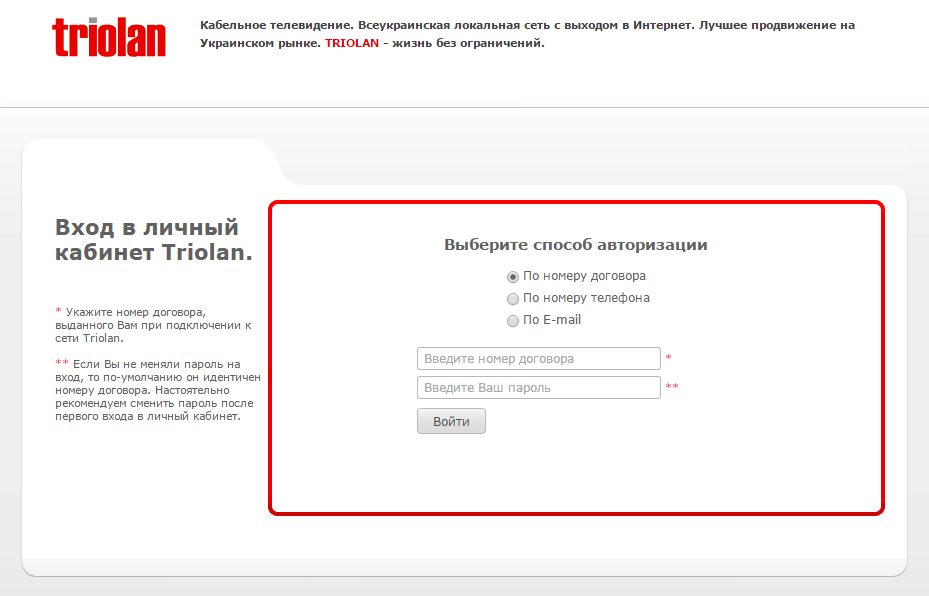The image size is (929, 596).
Task: Click the heading Выберите способ авторизации
Action: tap(576, 245)
